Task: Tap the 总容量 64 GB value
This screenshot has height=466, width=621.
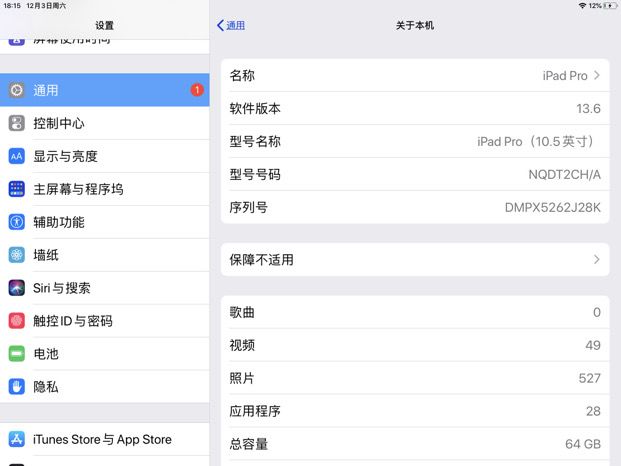Action: pos(583,444)
